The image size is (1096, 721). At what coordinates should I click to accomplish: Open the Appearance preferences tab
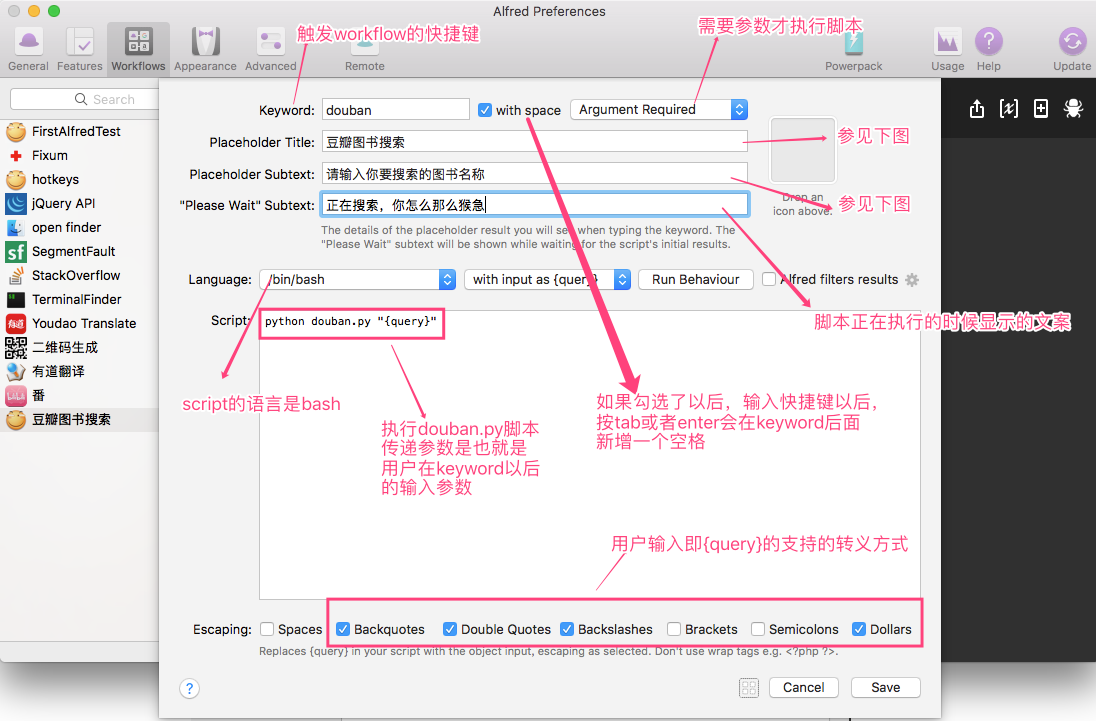206,49
